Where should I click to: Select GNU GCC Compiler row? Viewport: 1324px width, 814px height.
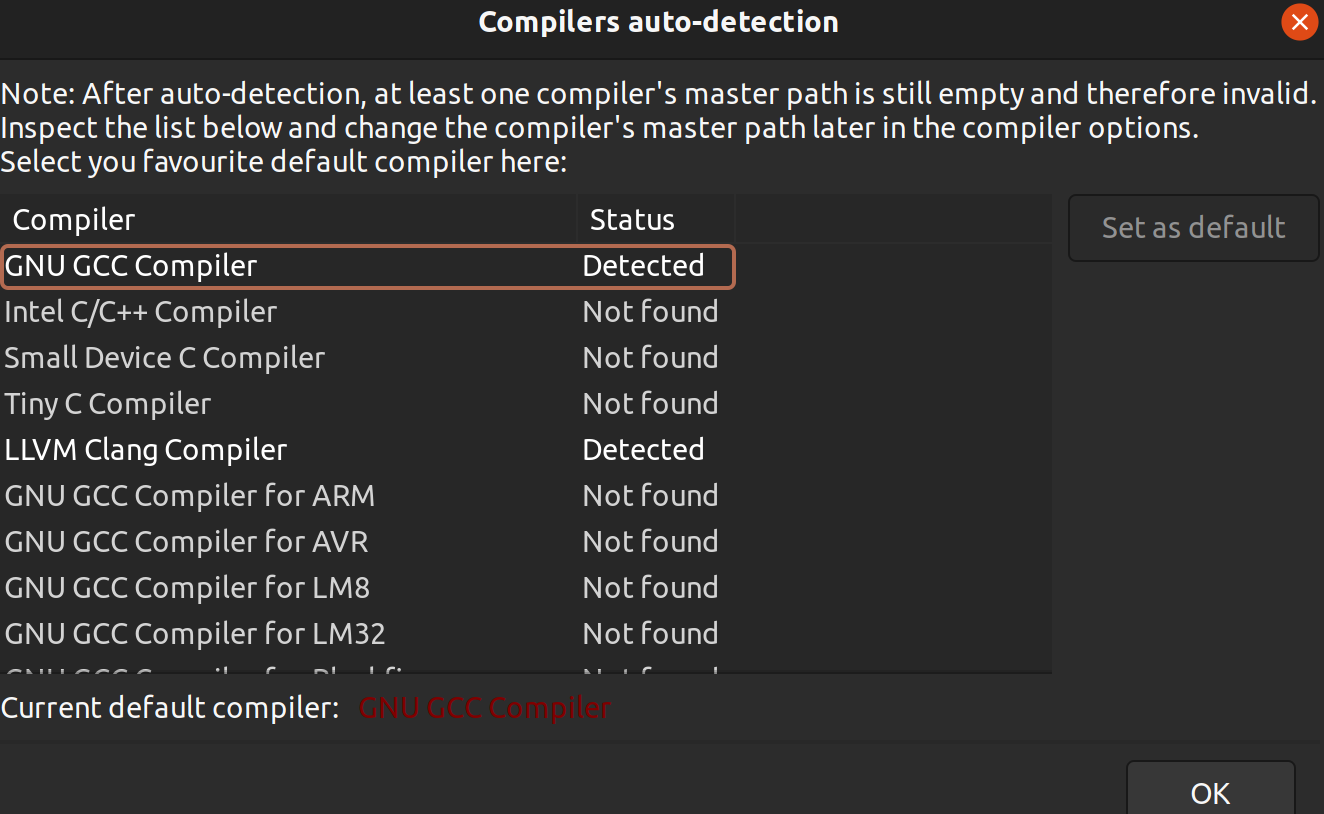131,266
